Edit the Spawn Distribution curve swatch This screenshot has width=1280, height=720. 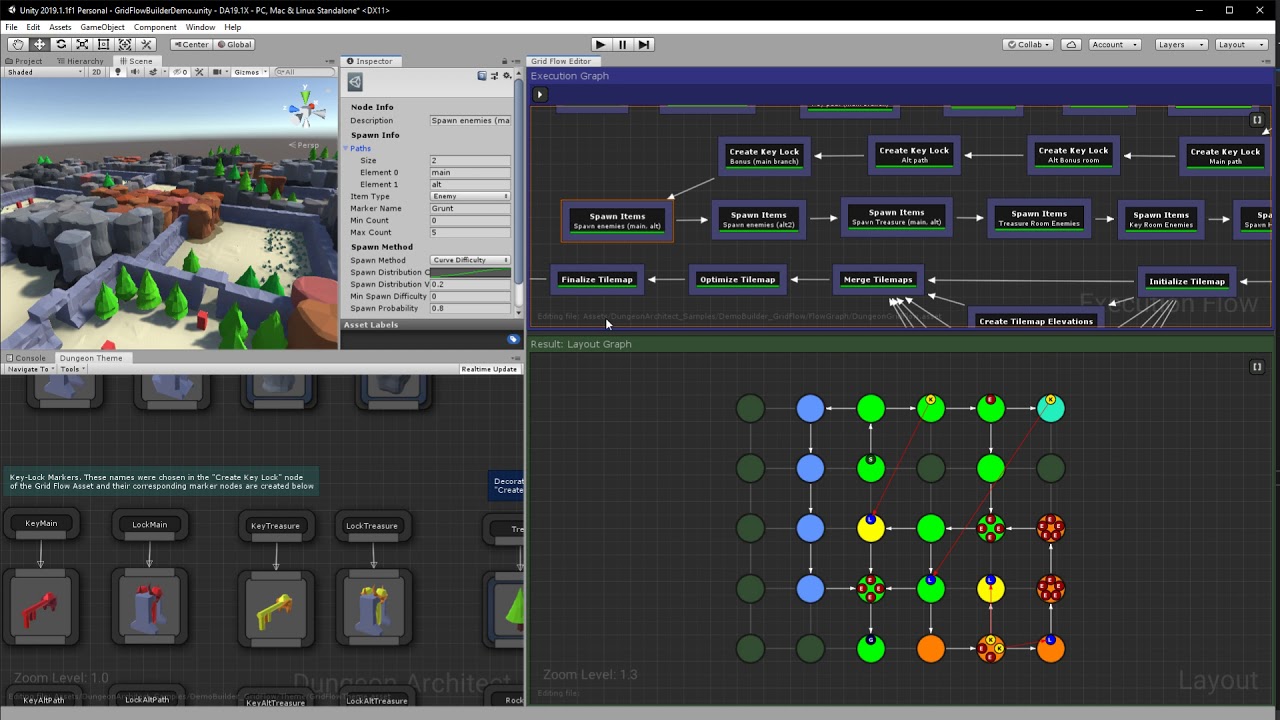(x=470, y=272)
